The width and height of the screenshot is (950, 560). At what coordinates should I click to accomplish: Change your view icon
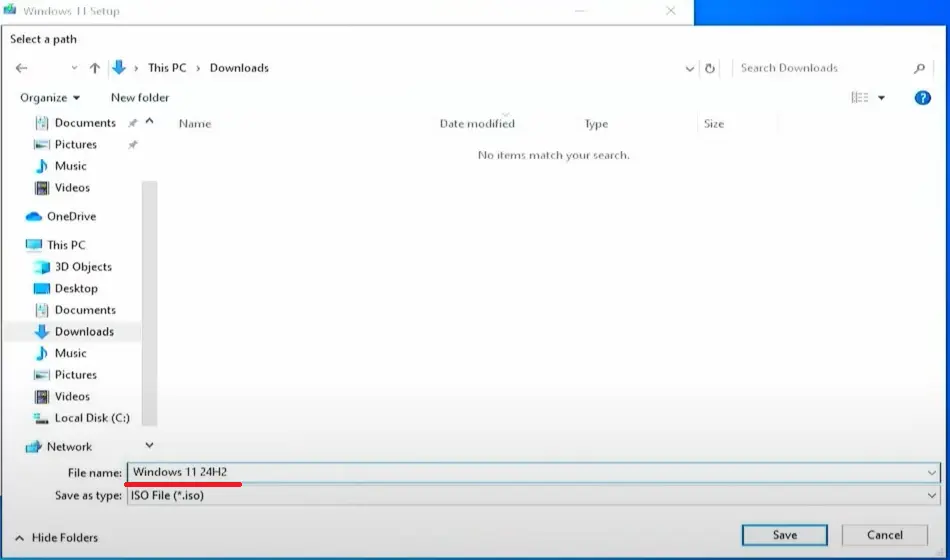[860, 98]
